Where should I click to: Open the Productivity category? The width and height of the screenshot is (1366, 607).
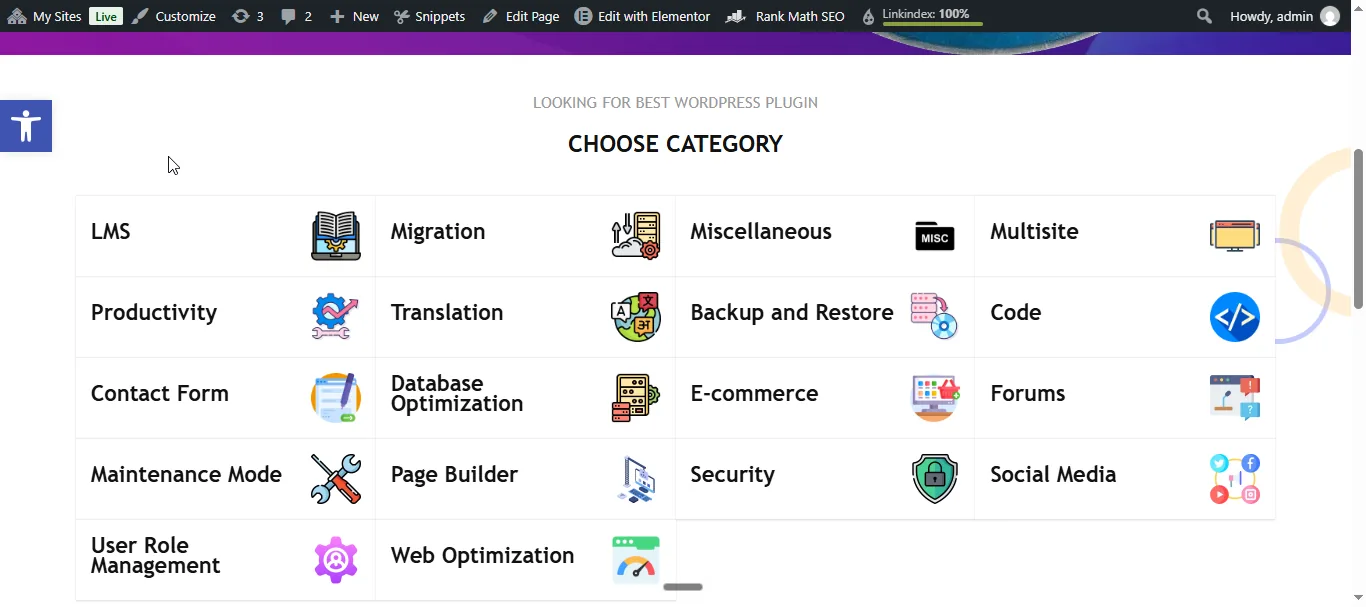(x=154, y=313)
